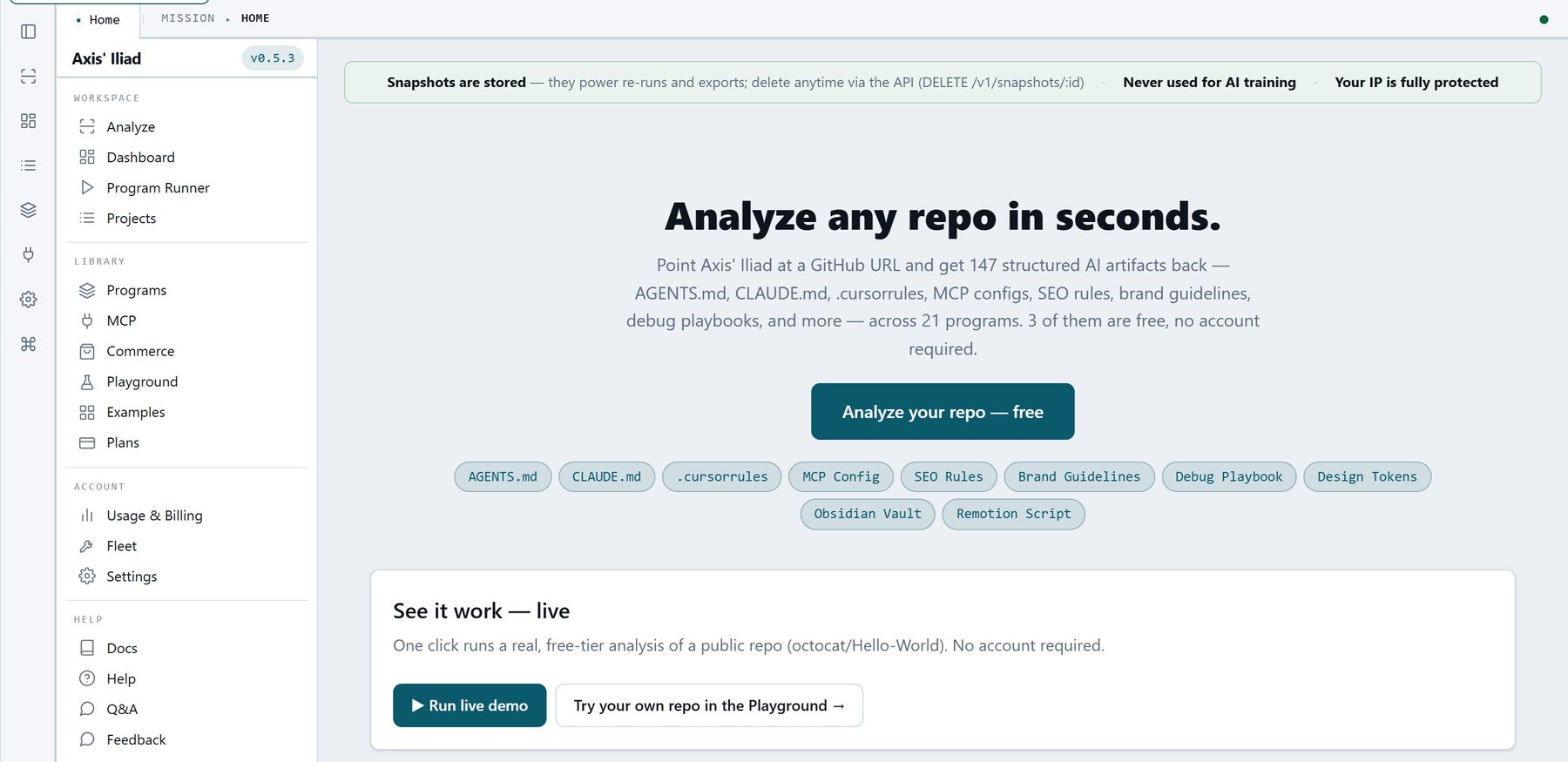Click the card icon beside Plans
The height and width of the screenshot is (762, 1568).
(x=87, y=442)
